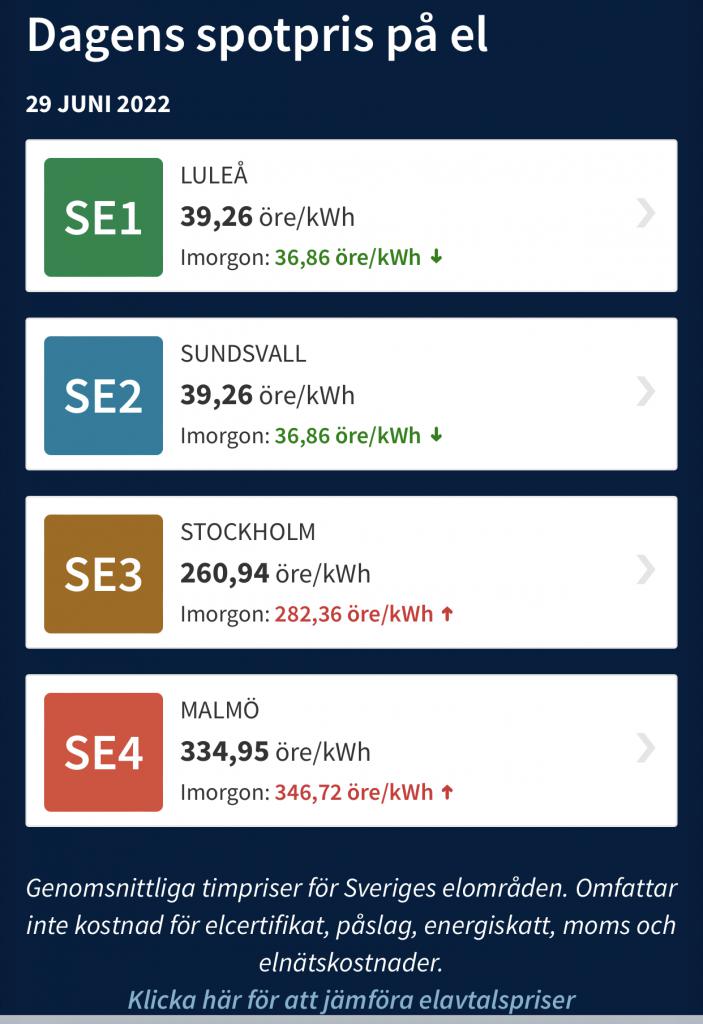
Task: Click the blue SE2 area badge
Action: [103, 395]
